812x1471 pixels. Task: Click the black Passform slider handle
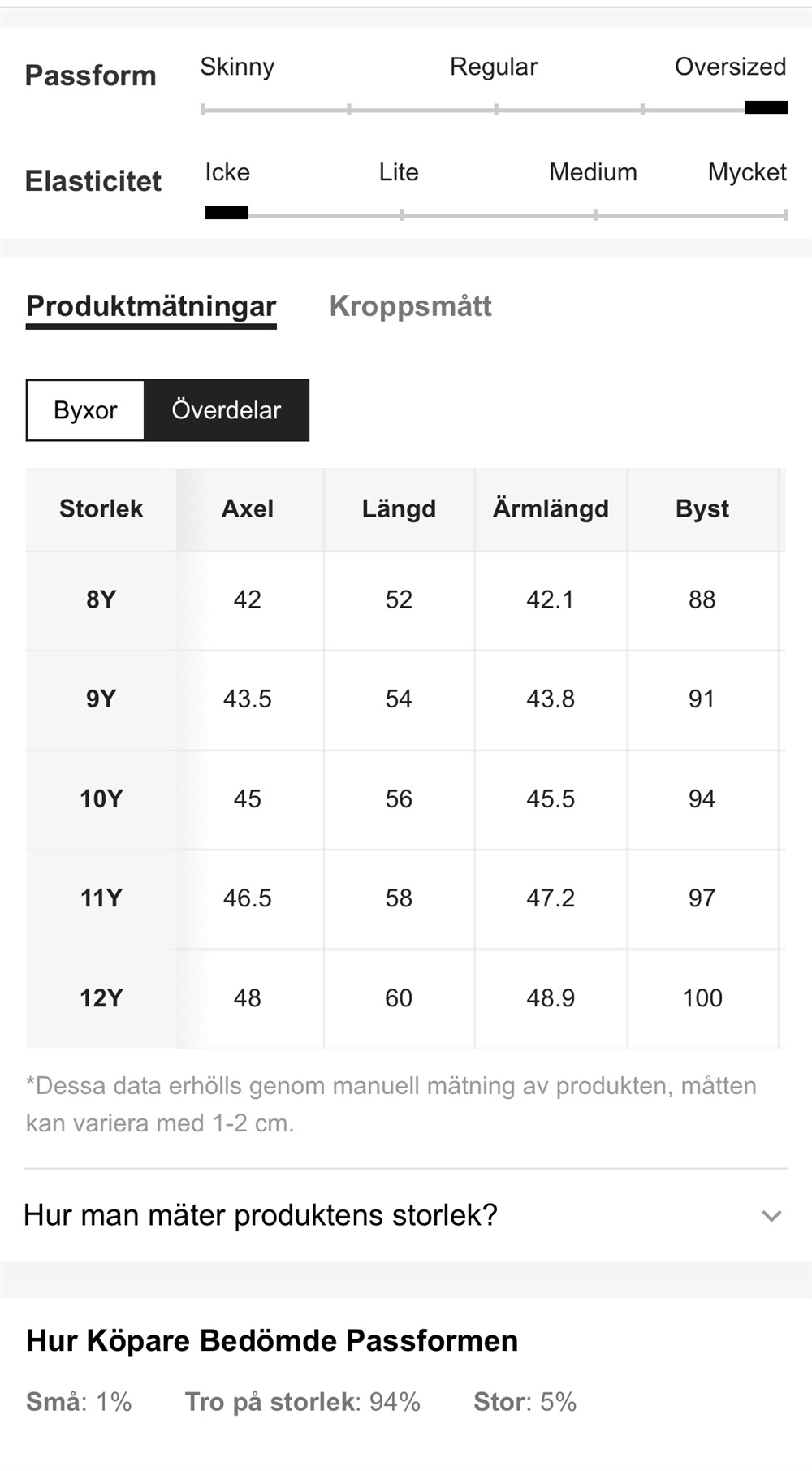pos(766,107)
